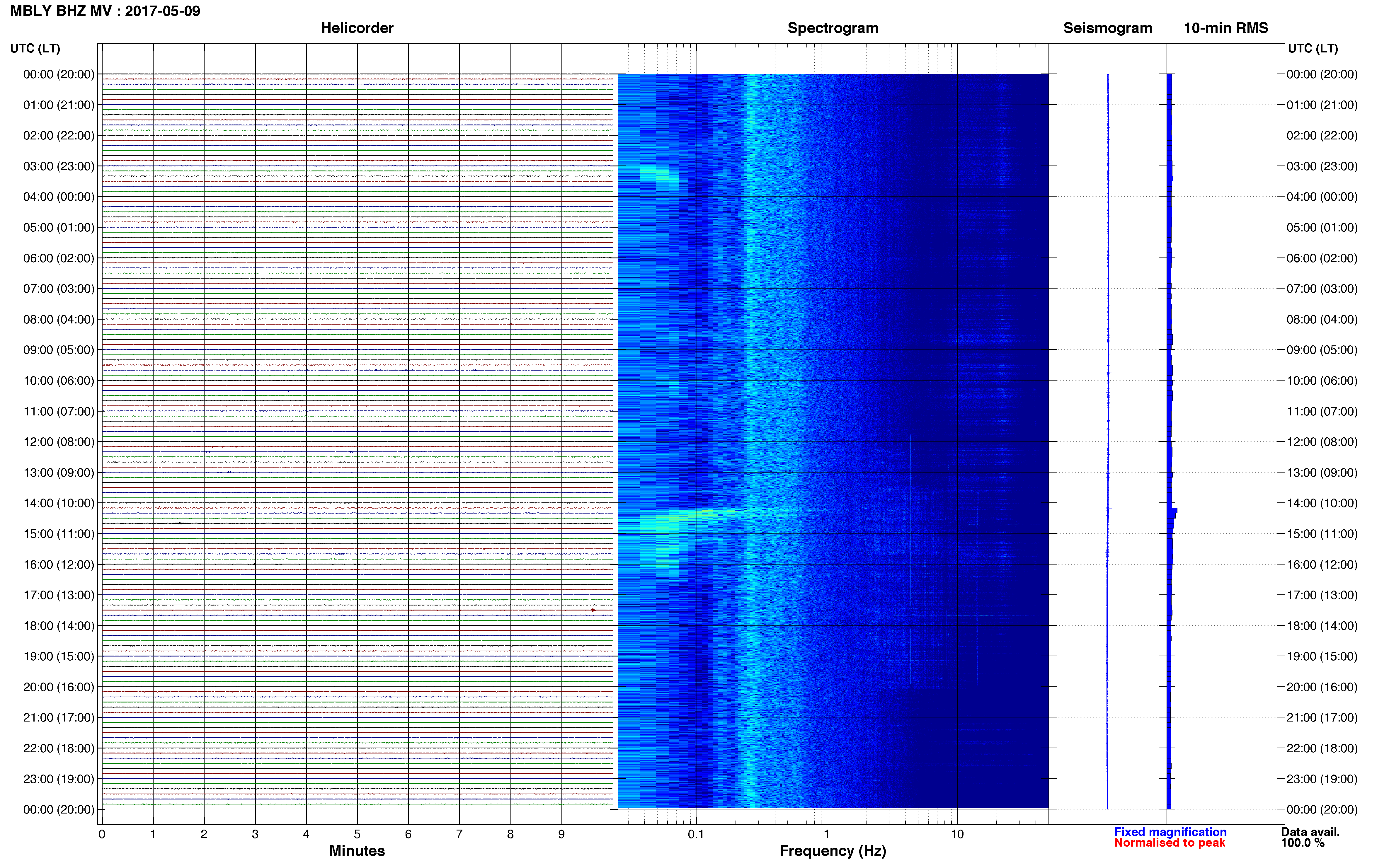Click right-axis time label '11:00 (07:00)'
Screen dimensions: 1389x868
point(1322,412)
